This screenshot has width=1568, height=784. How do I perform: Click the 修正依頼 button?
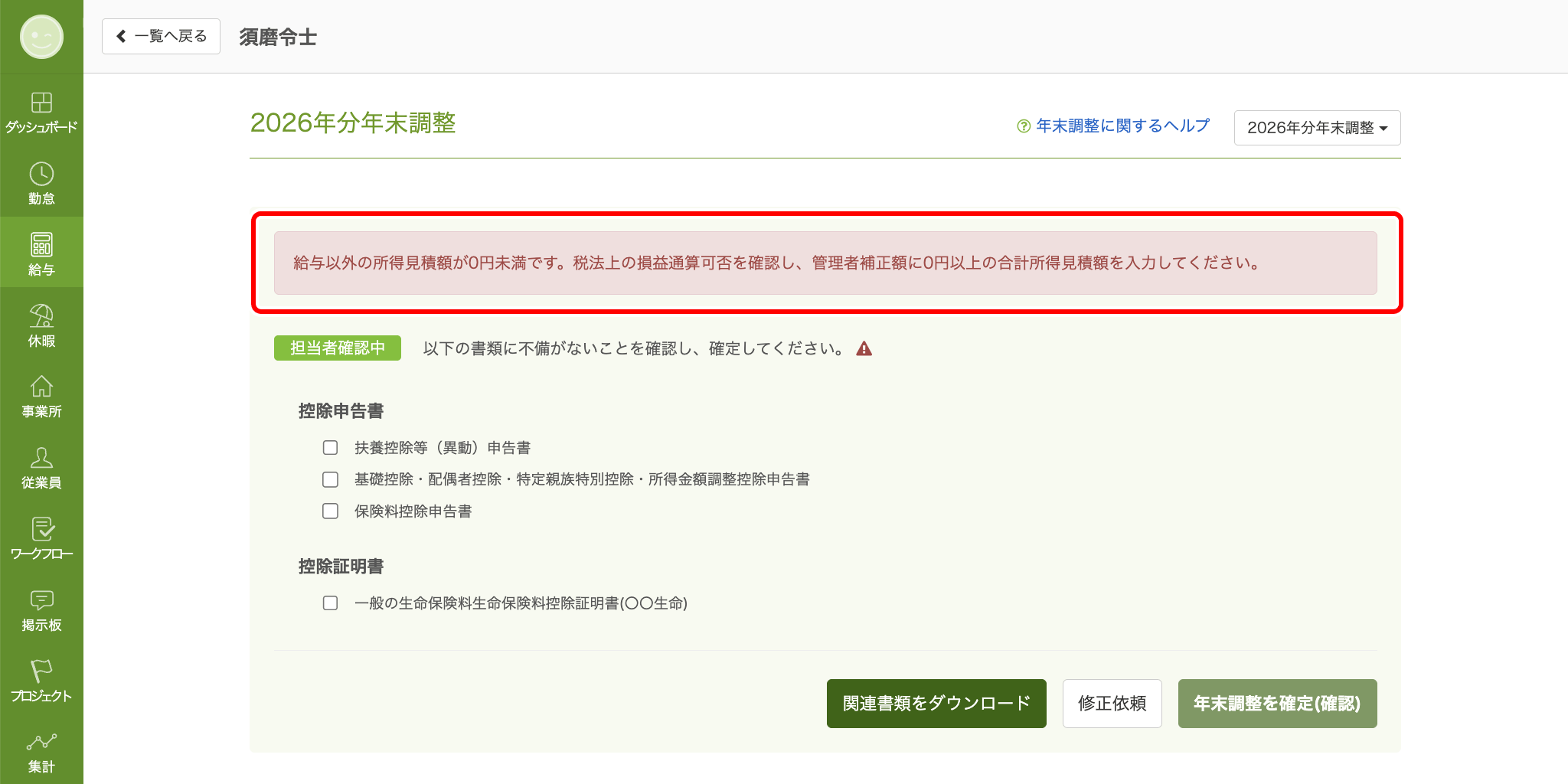point(1112,704)
